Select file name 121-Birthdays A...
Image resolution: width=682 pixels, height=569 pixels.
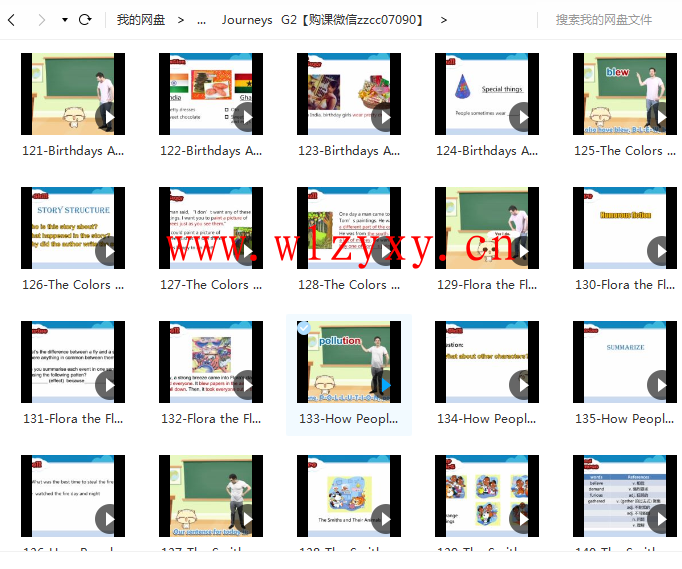(73, 151)
